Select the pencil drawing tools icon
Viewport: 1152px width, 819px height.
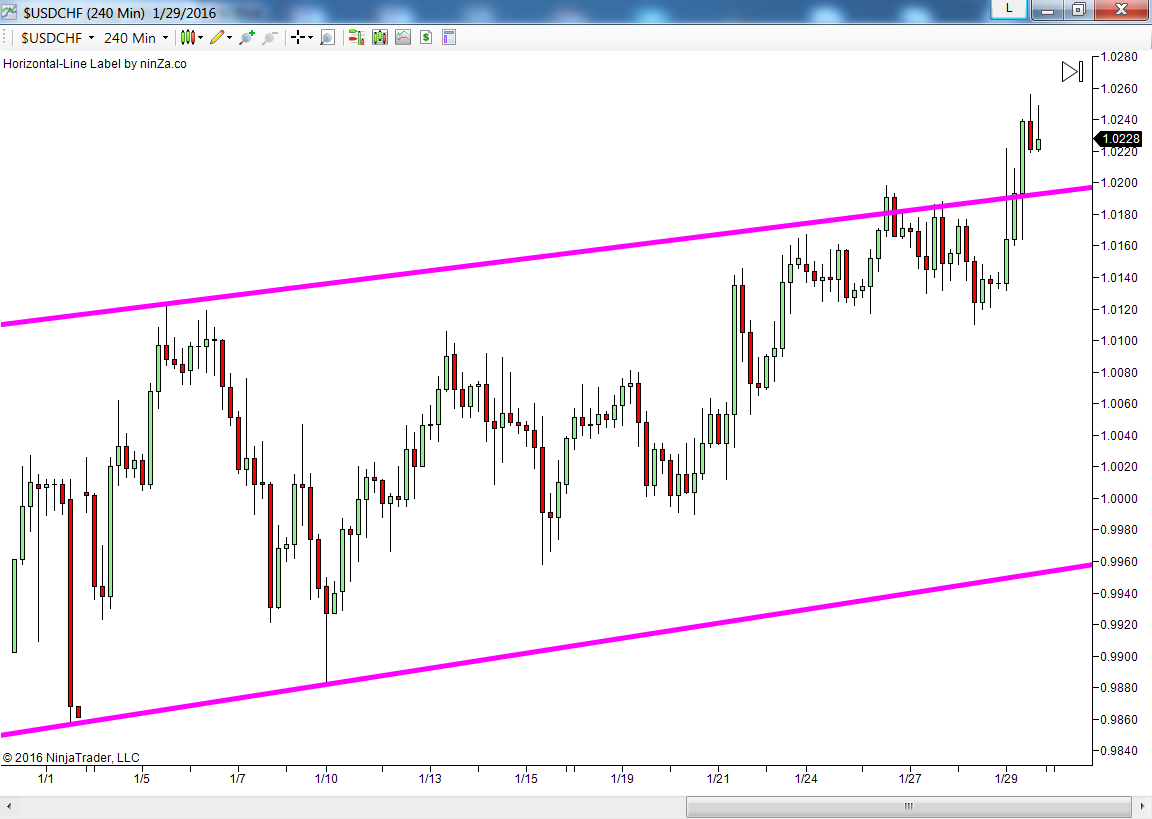(217, 37)
